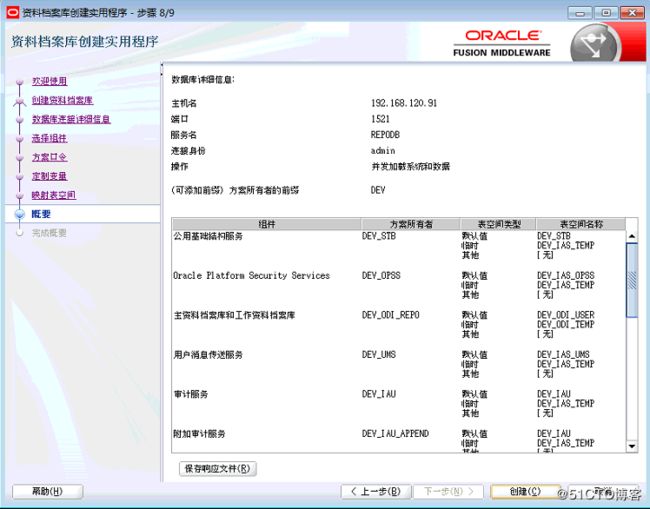The width and height of the screenshot is (650, 509).
Task: Select the Oracle Platform Security Services row
Action: click(x=399, y=285)
